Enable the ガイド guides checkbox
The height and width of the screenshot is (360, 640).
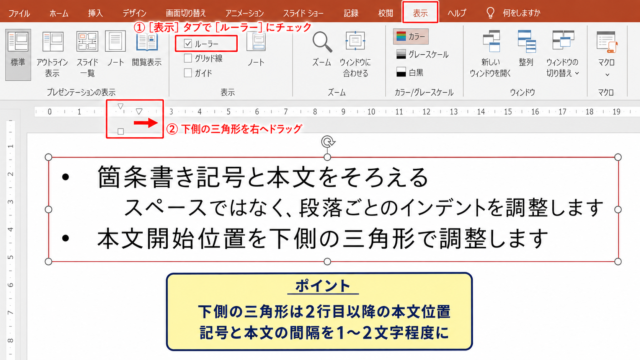[188, 73]
